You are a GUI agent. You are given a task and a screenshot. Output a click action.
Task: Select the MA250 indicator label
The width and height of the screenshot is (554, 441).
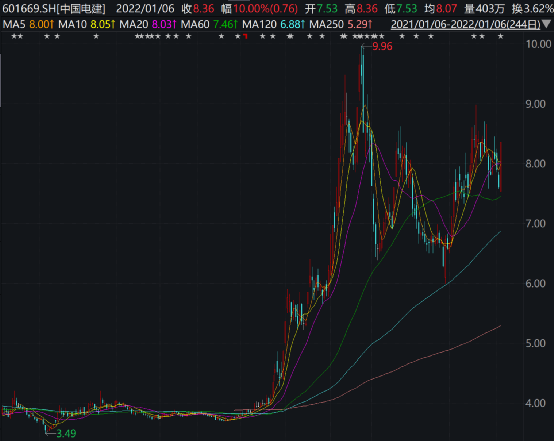326,24
